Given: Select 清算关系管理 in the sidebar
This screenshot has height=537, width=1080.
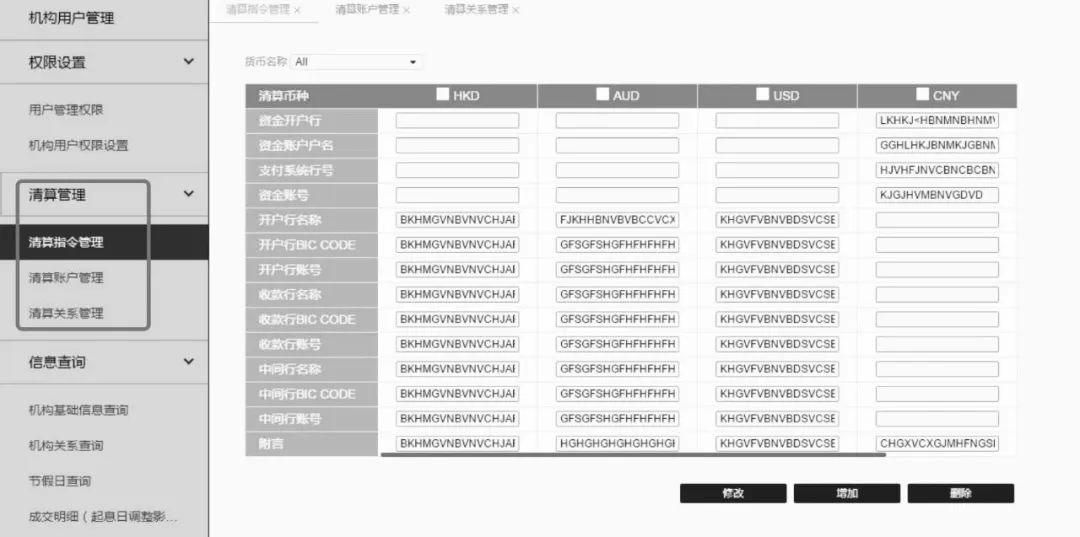Looking at the screenshot, I should pos(66,313).
